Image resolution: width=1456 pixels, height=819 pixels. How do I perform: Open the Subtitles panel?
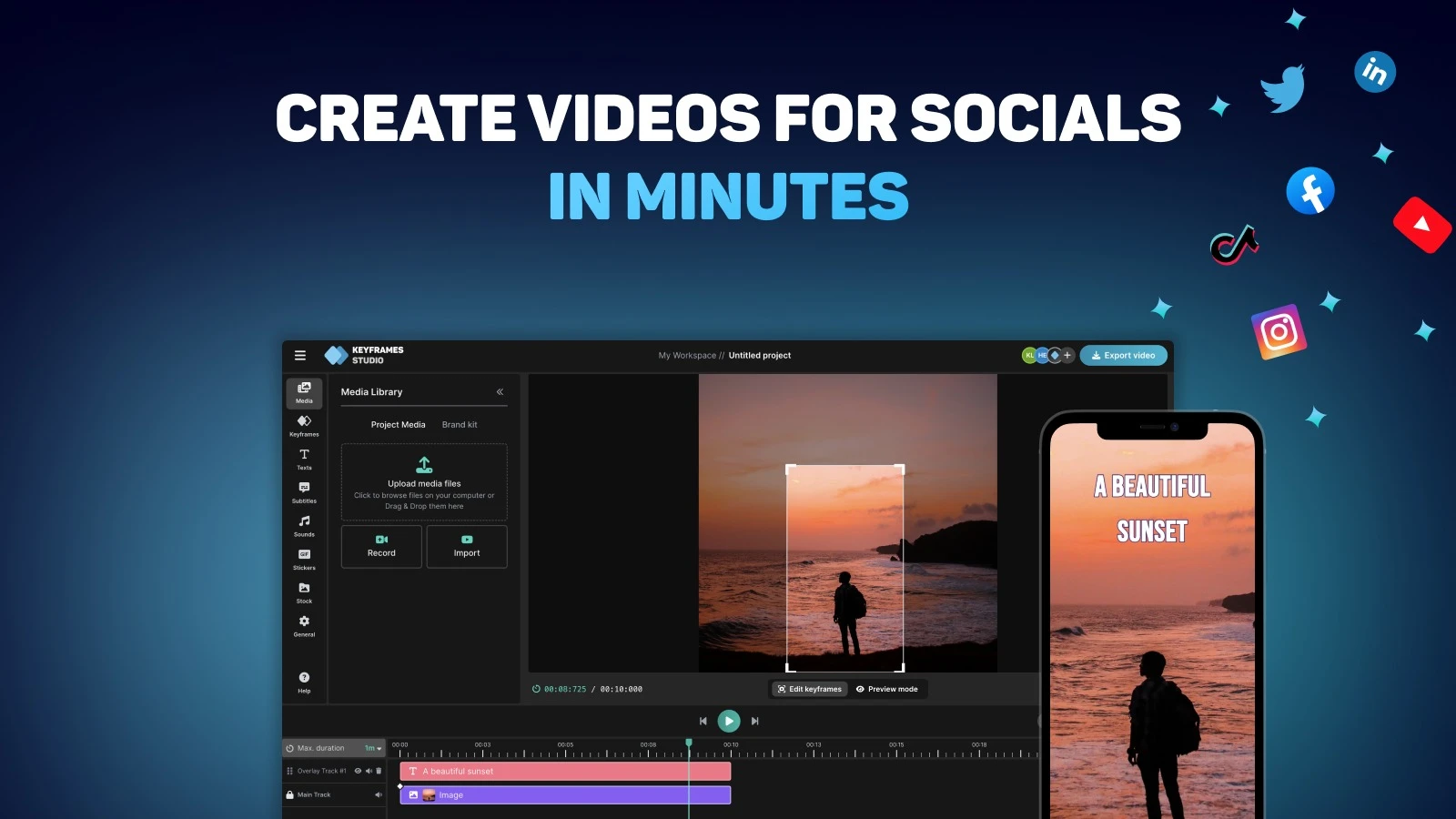coord(304,491)
